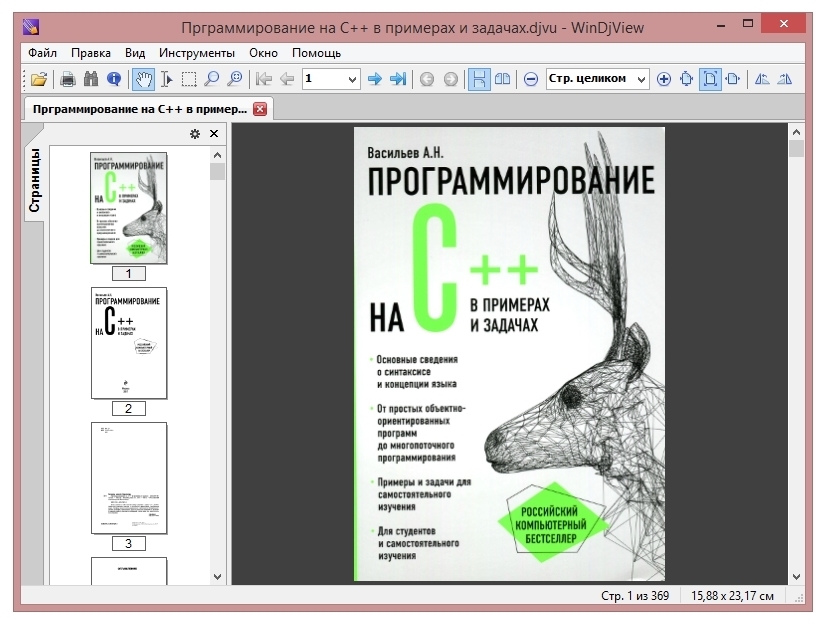Select page 2 thumbnail
The image size is (830, 631).
129,343
